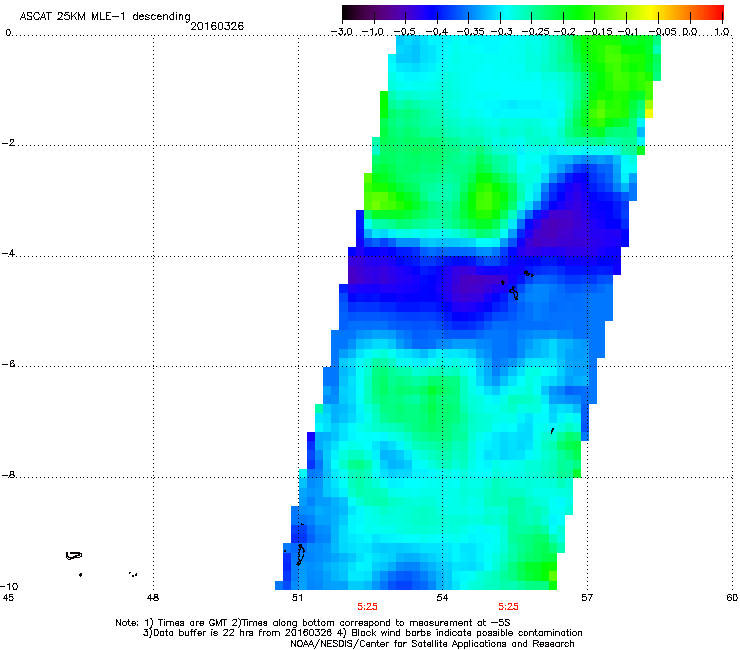
Task: Click the elongated island outline on the 51 longitude line
Action: click(300, 555)
